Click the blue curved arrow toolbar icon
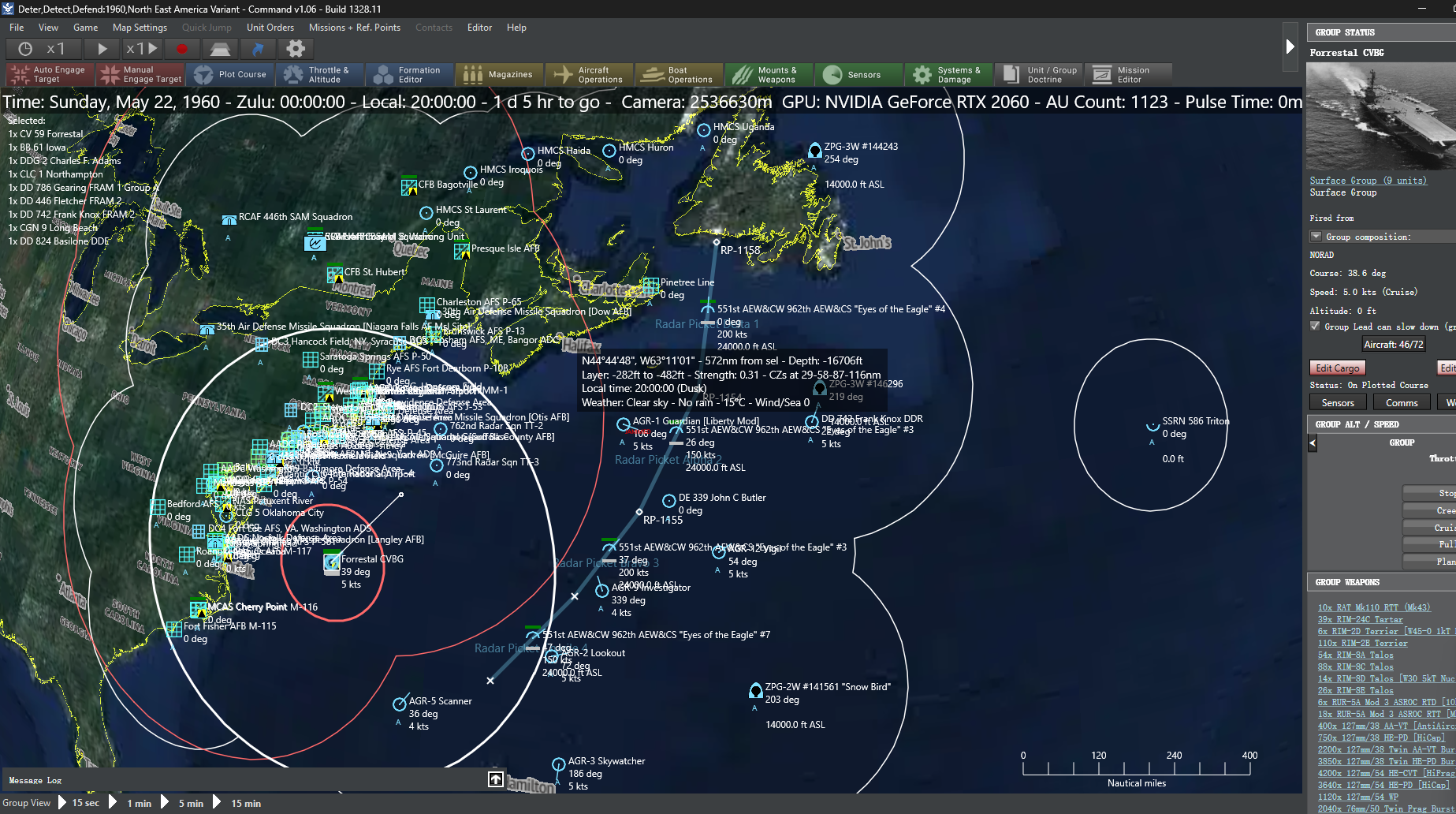The image size is (1456, 814). coord(258,49)
